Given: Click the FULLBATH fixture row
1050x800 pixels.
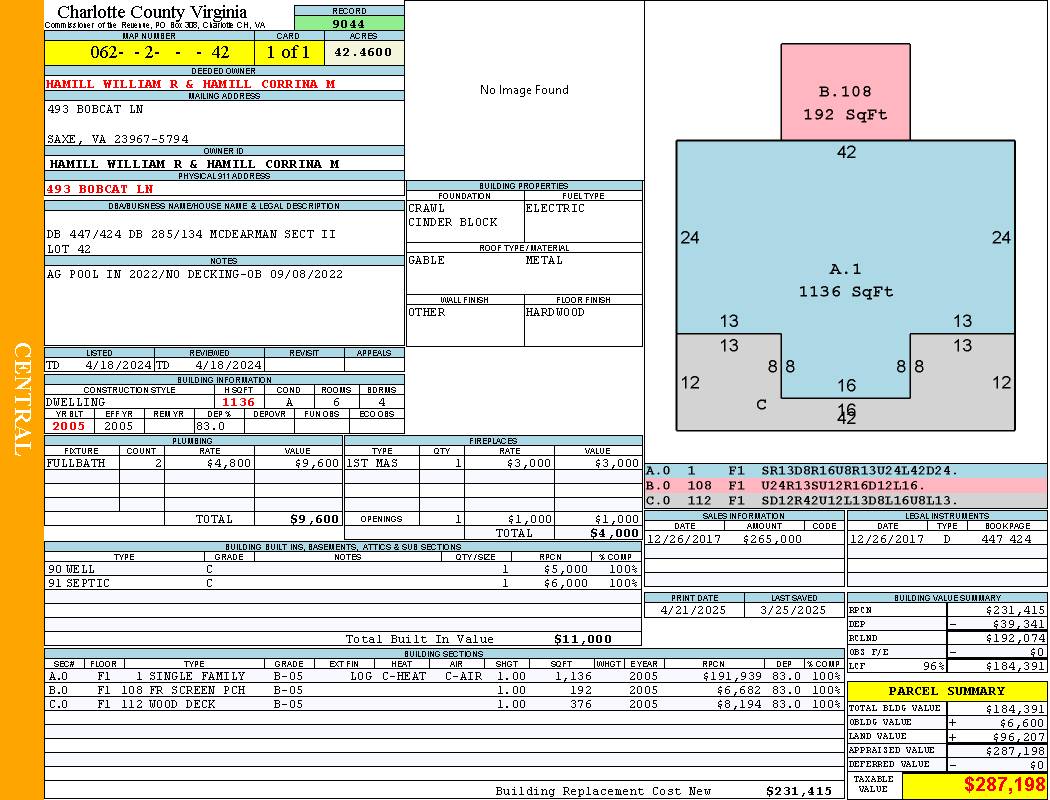Looking at the screenshot, I should [x=193, y=463].
